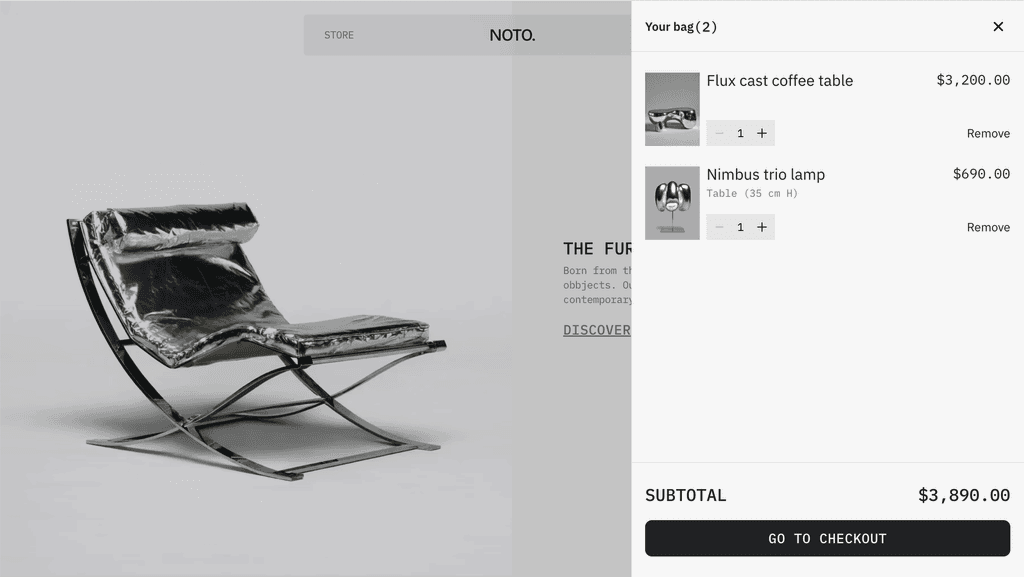The image size is (1024, 577).
Task: Click the Flux coffee table quantity field
Action: [x=741, y=133]
